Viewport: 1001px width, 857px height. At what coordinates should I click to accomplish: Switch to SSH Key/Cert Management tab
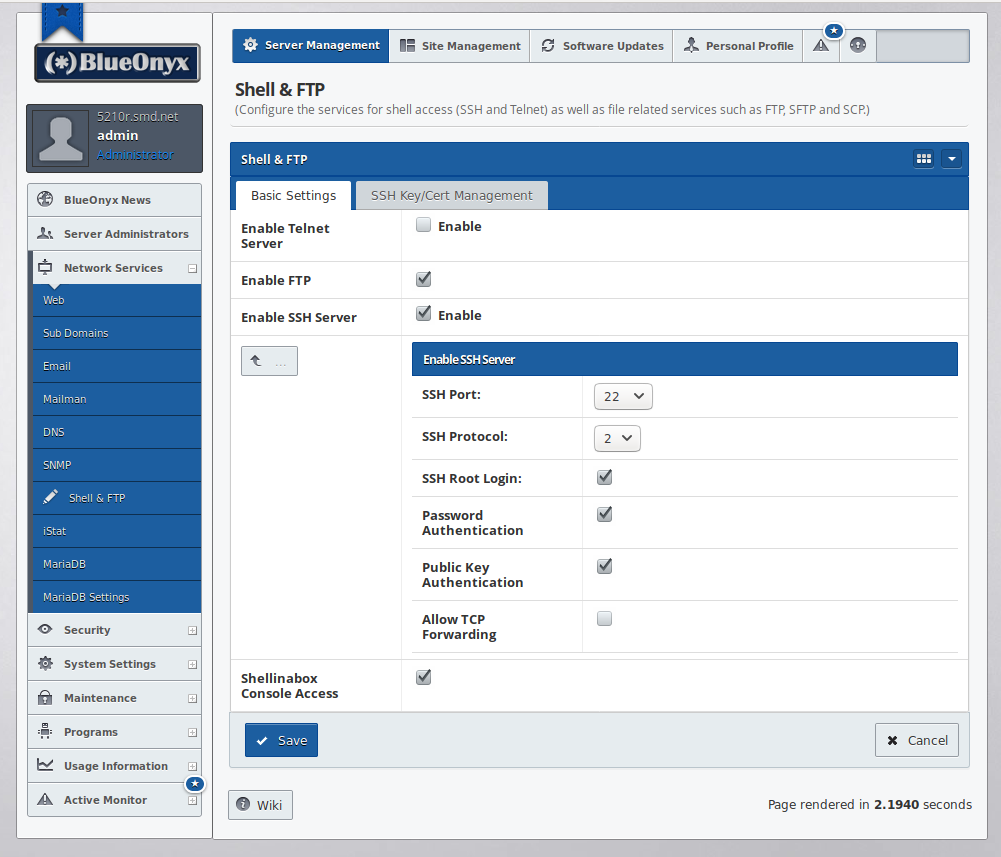click(x=451, y=195)
